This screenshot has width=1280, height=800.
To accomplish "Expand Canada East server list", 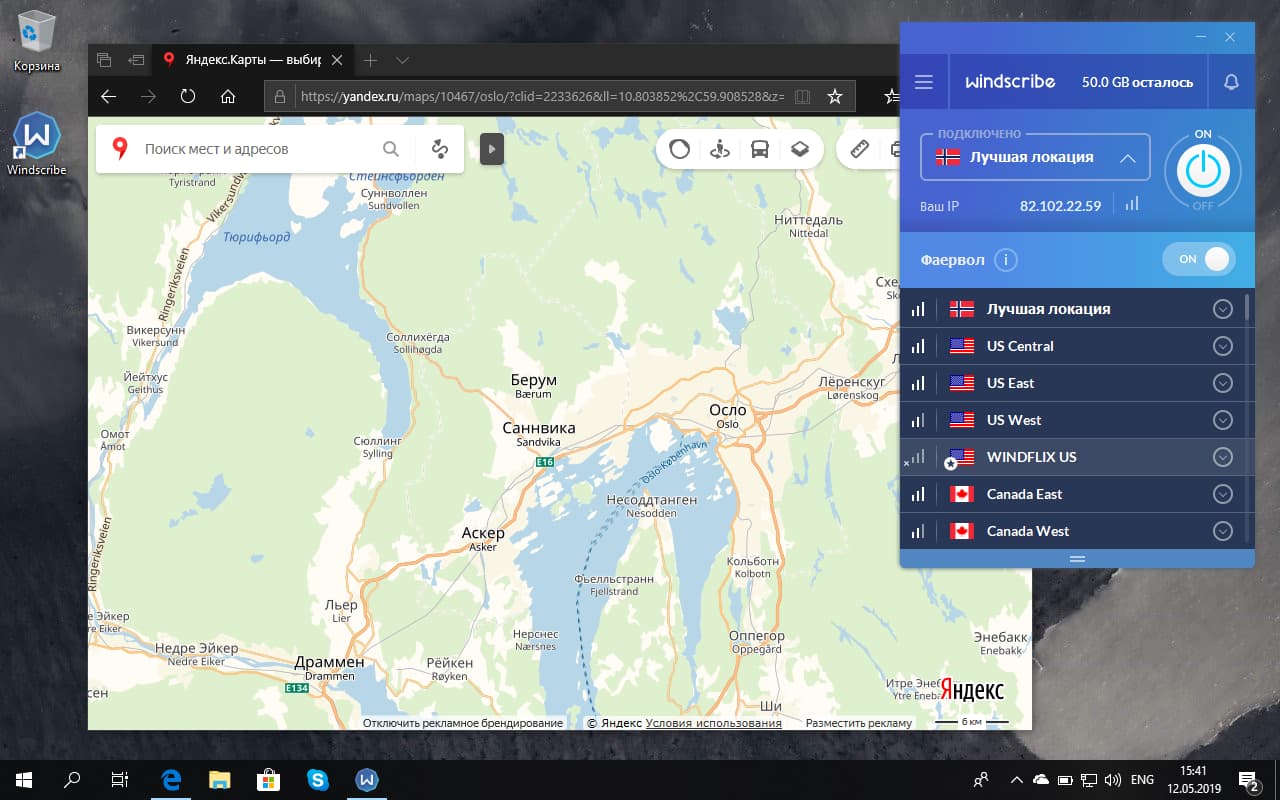I will click(x=1222, y=494).
